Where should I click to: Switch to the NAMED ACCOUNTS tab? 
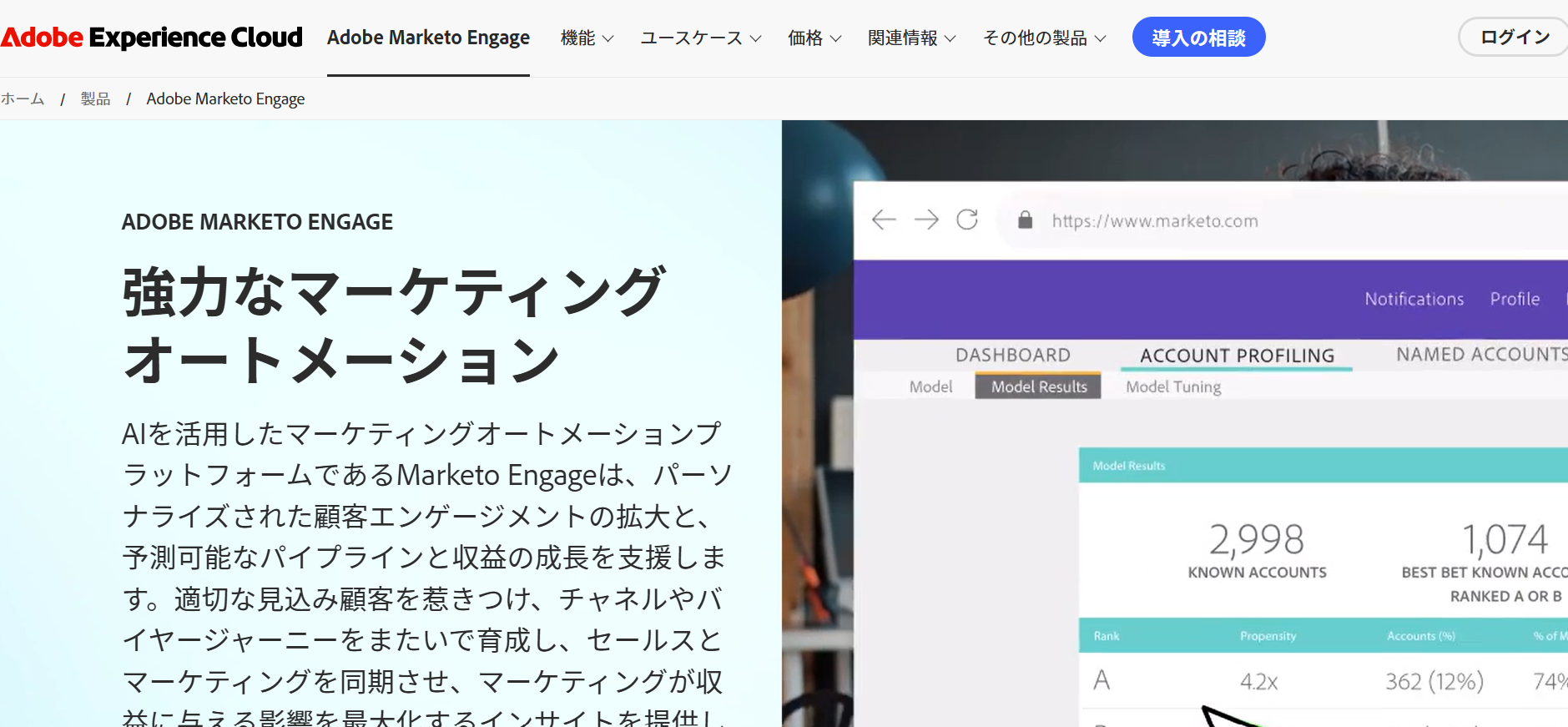pyautogui.click(x=1482, y=355)
